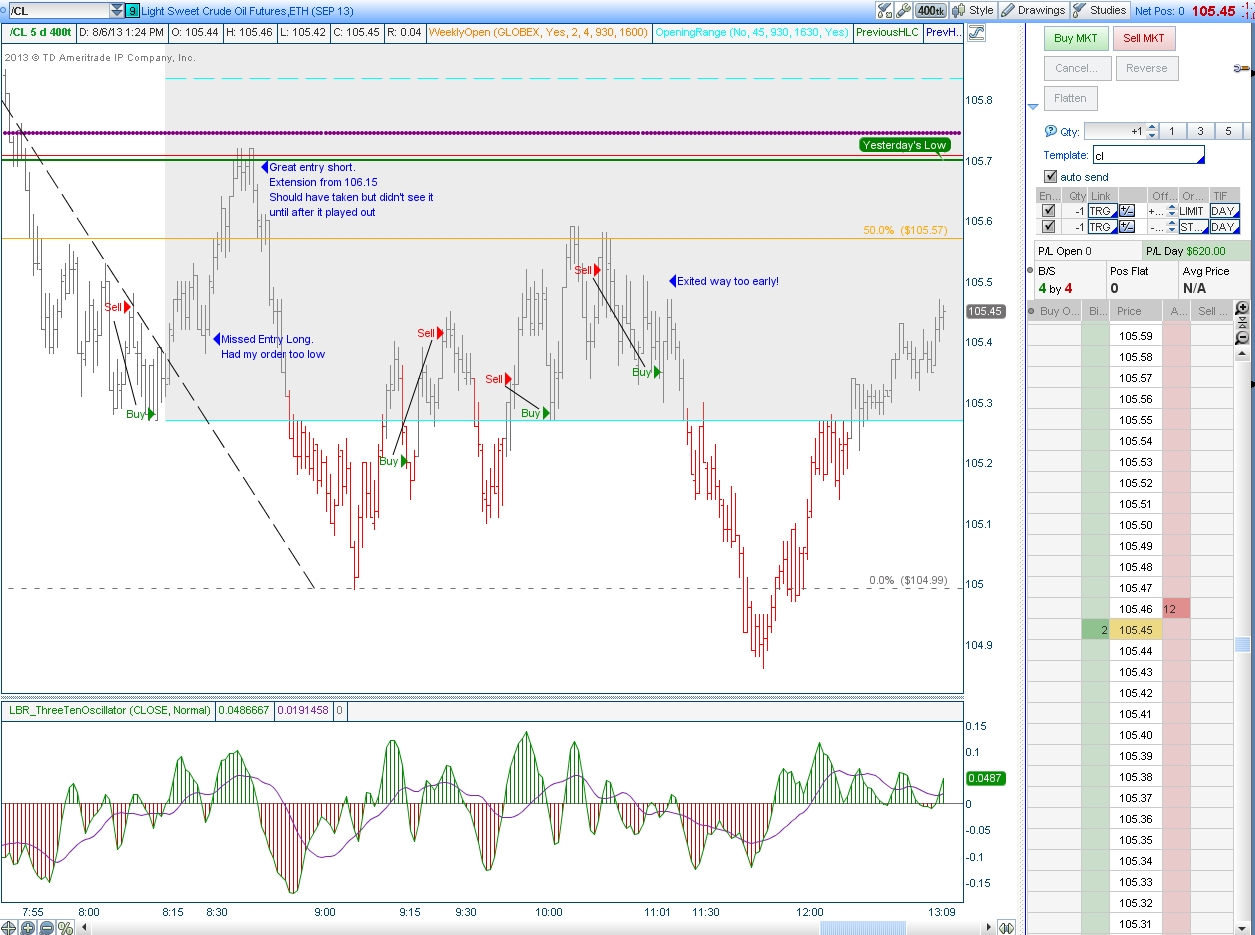Click the Qty help question icon
Image resolution: width=1255 pixels, height=935 pixels.
point(1050,131)
